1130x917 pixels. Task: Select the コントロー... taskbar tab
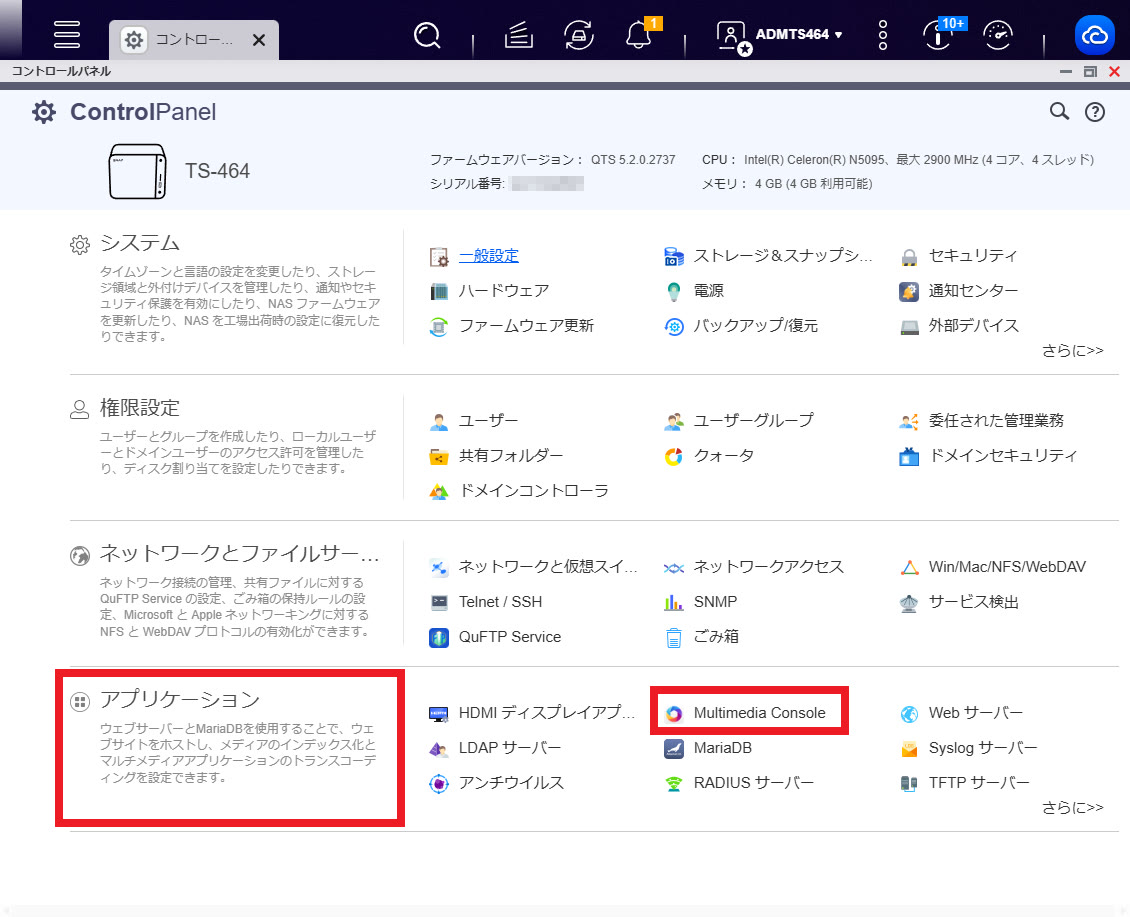(193, 40)
